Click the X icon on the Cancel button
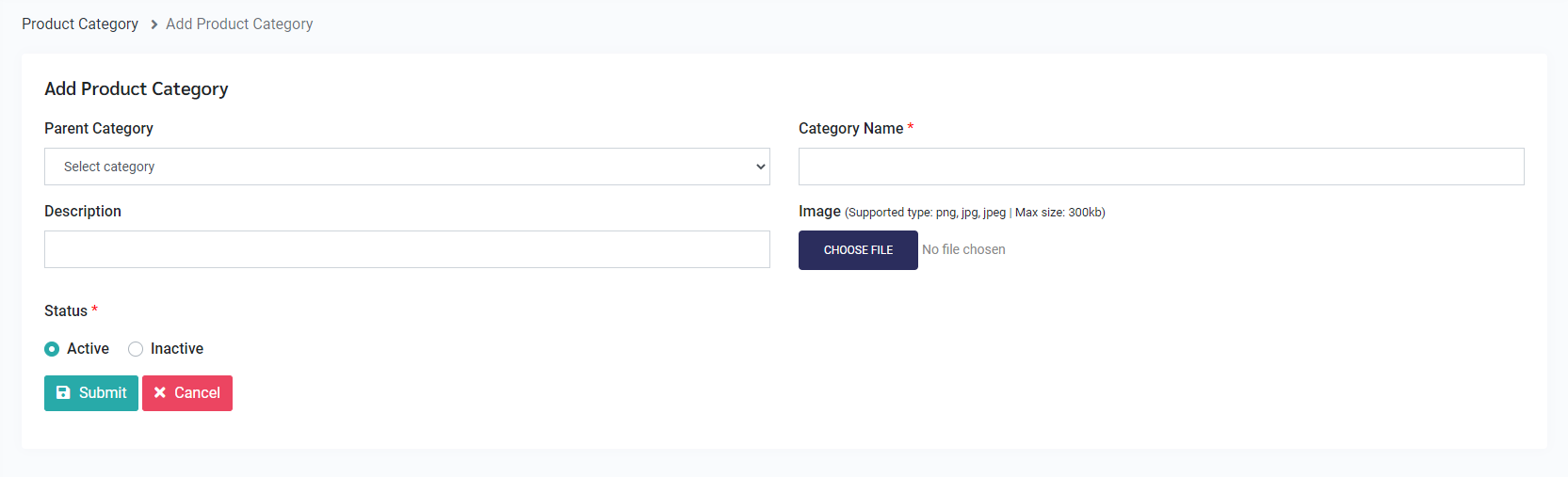The width and height of the screenshot is (1568, 477). click(x=160, y=393)
